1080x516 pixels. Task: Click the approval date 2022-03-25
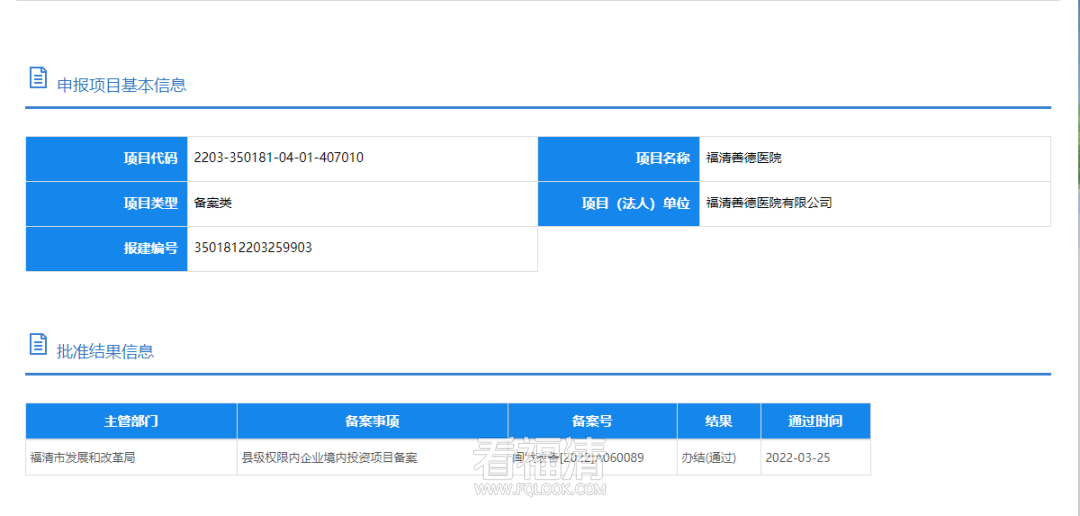(x=797, y=458)
